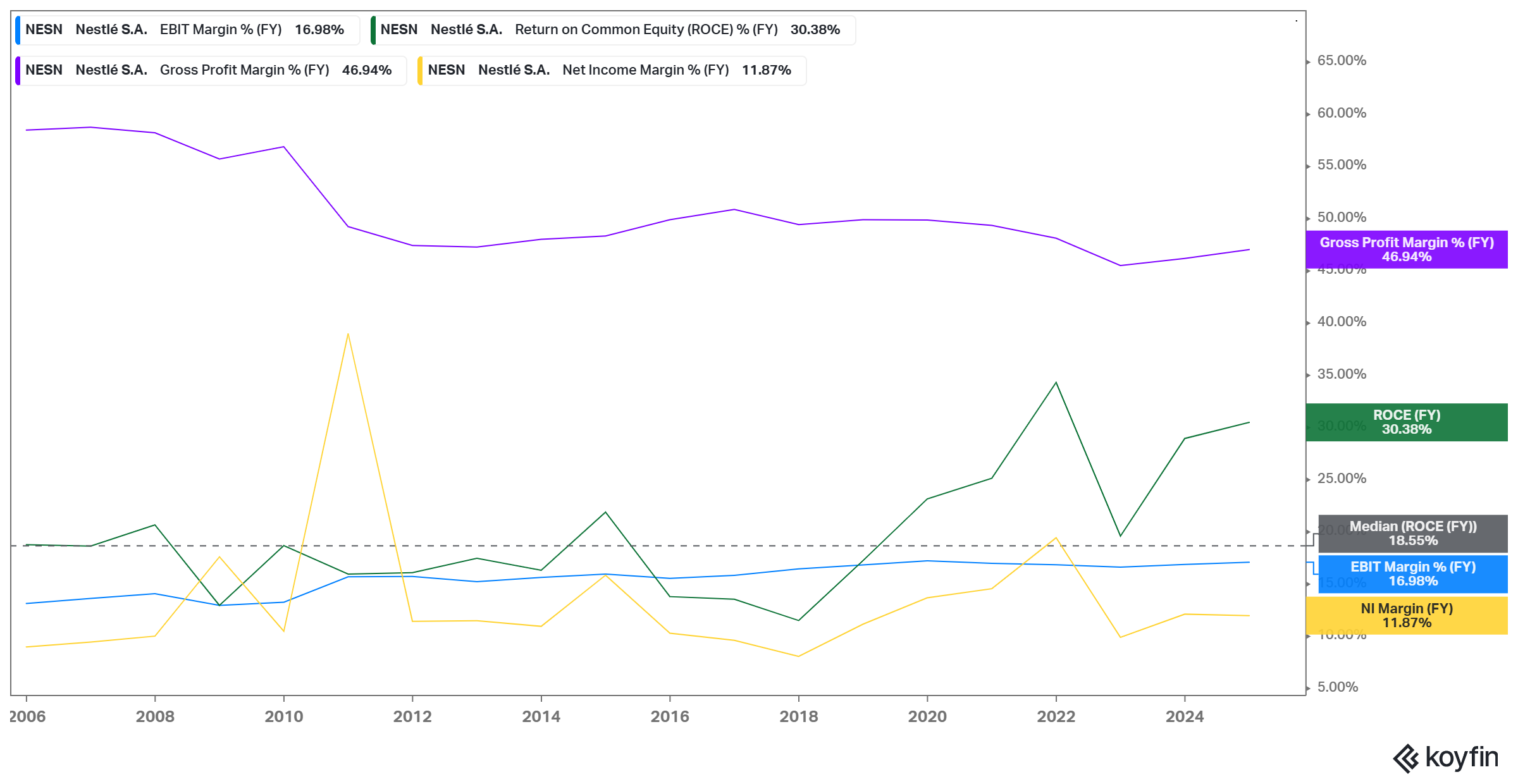The height and width of the screenshot is (784, 1518).
Task: Click the 50.00% y-axis label
Action: tap(1342, 217)
